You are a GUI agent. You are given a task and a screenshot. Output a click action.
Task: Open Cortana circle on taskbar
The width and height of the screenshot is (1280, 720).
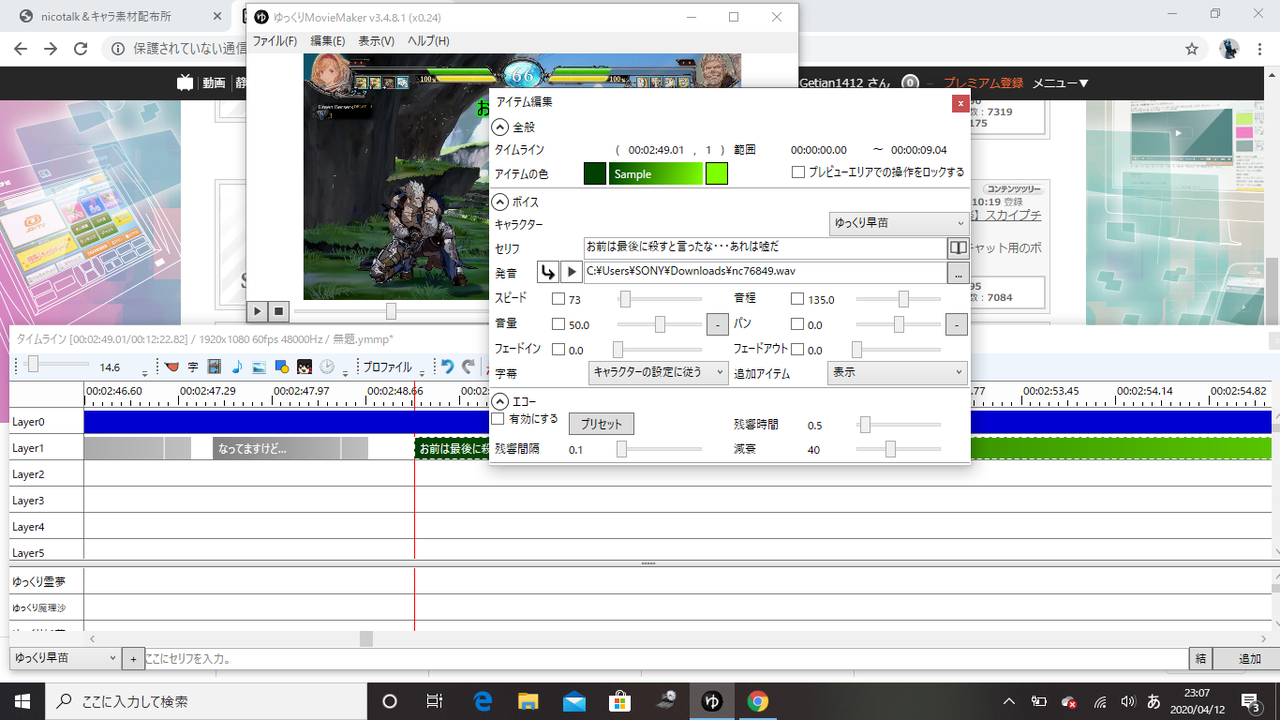(390, 701)
